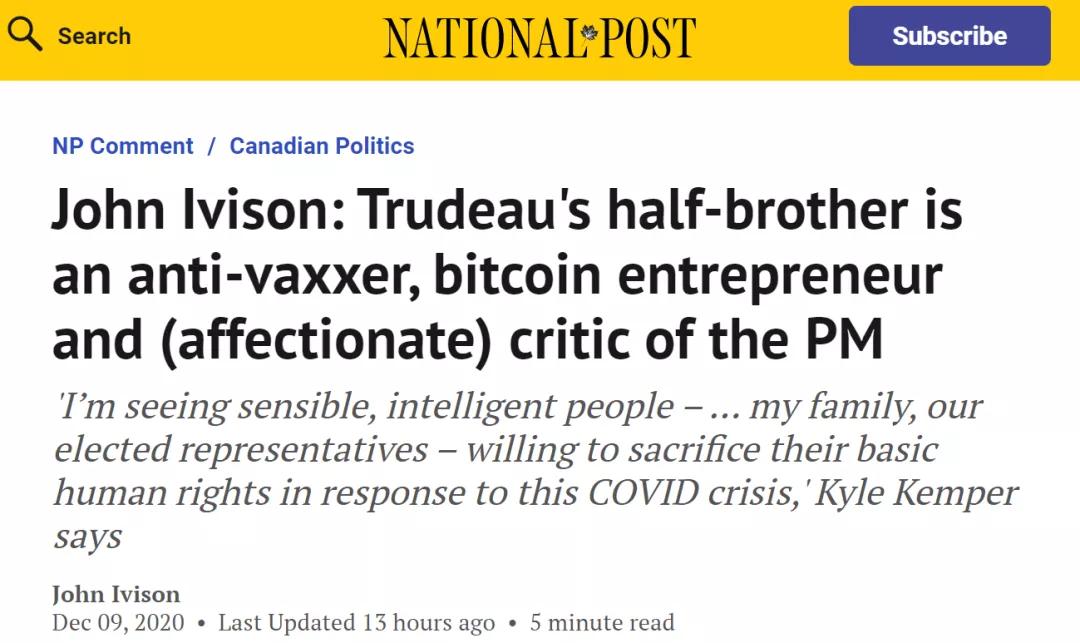Viewport: 1080px width, 643px height.
Task: Click the maple leaf emblem in logo
Action: (589, 33)
